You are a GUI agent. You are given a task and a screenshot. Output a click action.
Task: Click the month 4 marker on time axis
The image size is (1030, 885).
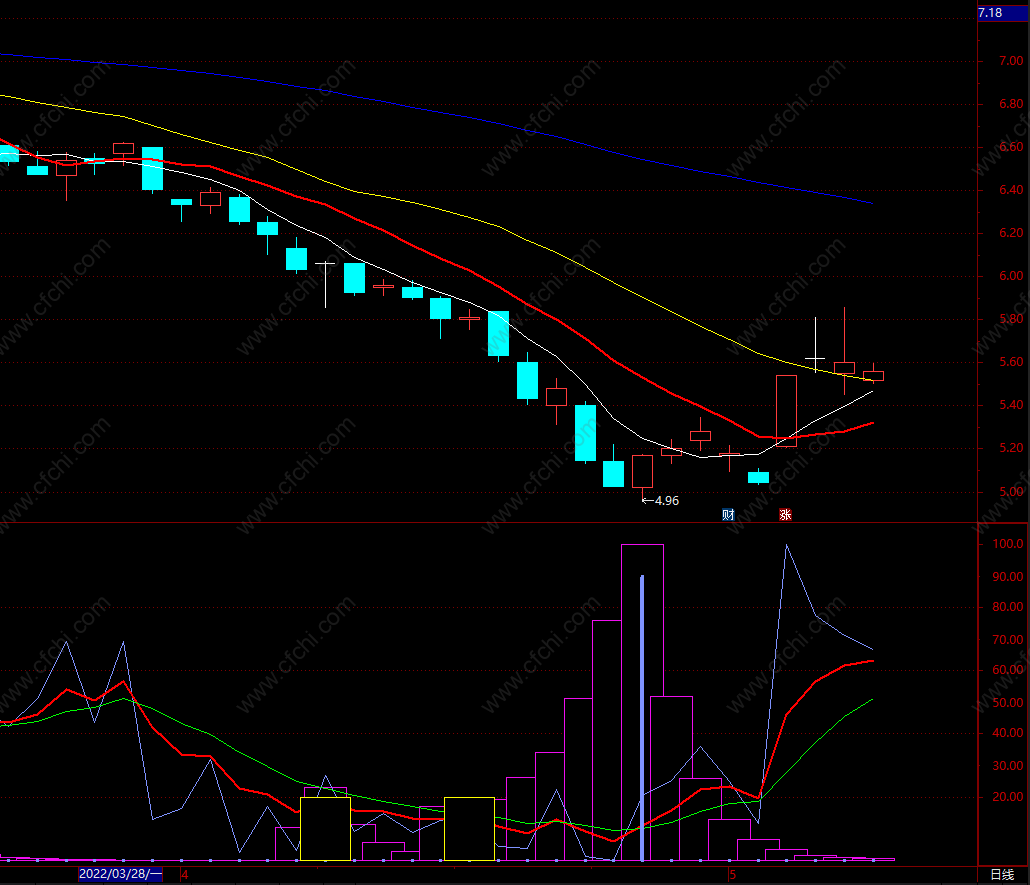(185, 874)
